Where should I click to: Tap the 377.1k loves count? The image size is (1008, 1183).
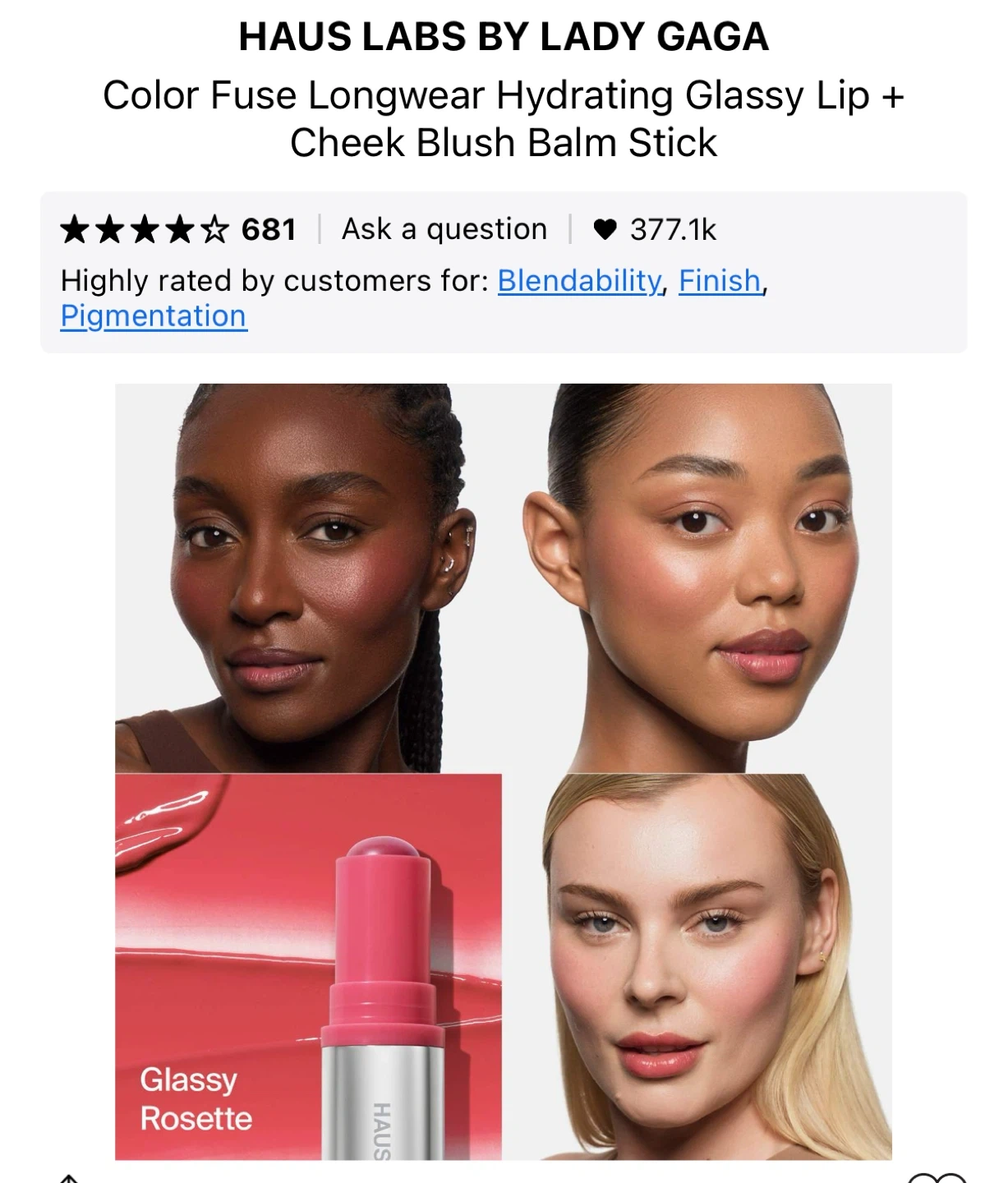pos(674,230)
